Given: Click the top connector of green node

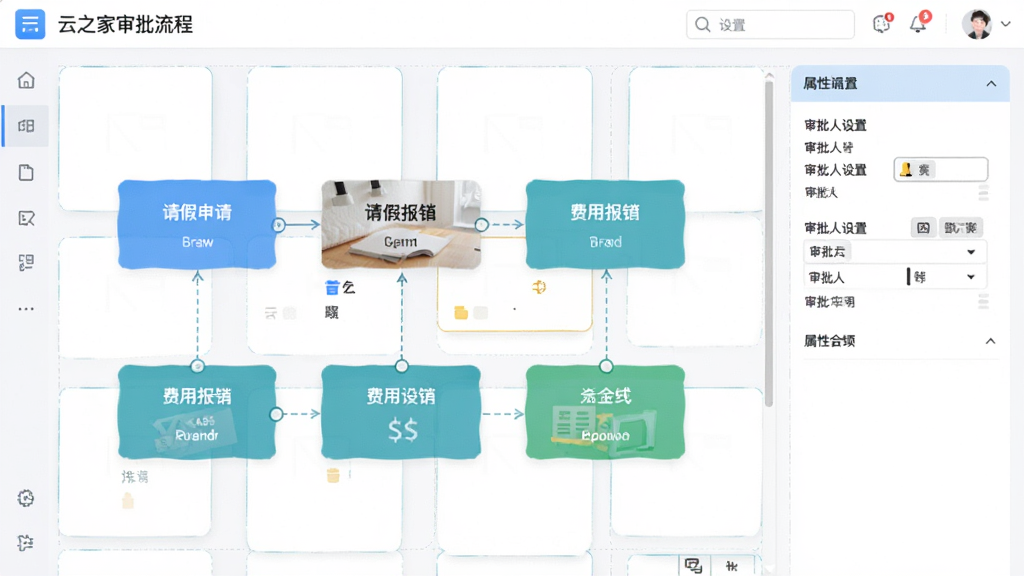Looking at the screenshot, I should click(606, 366).
